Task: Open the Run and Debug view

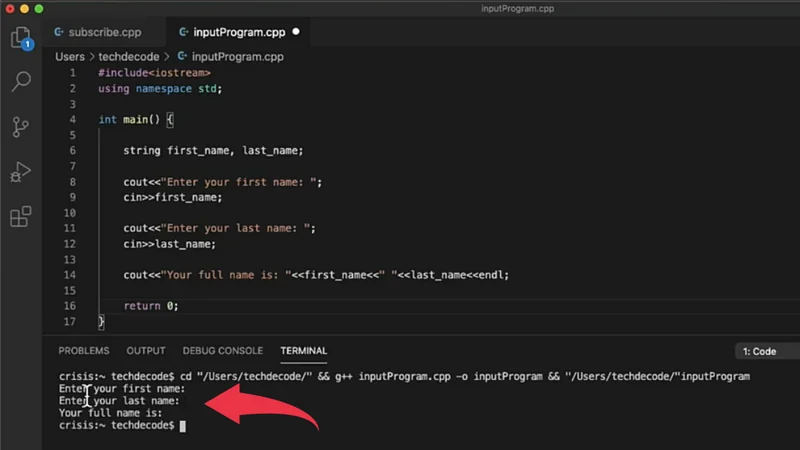Action: (x=20, y=172)
